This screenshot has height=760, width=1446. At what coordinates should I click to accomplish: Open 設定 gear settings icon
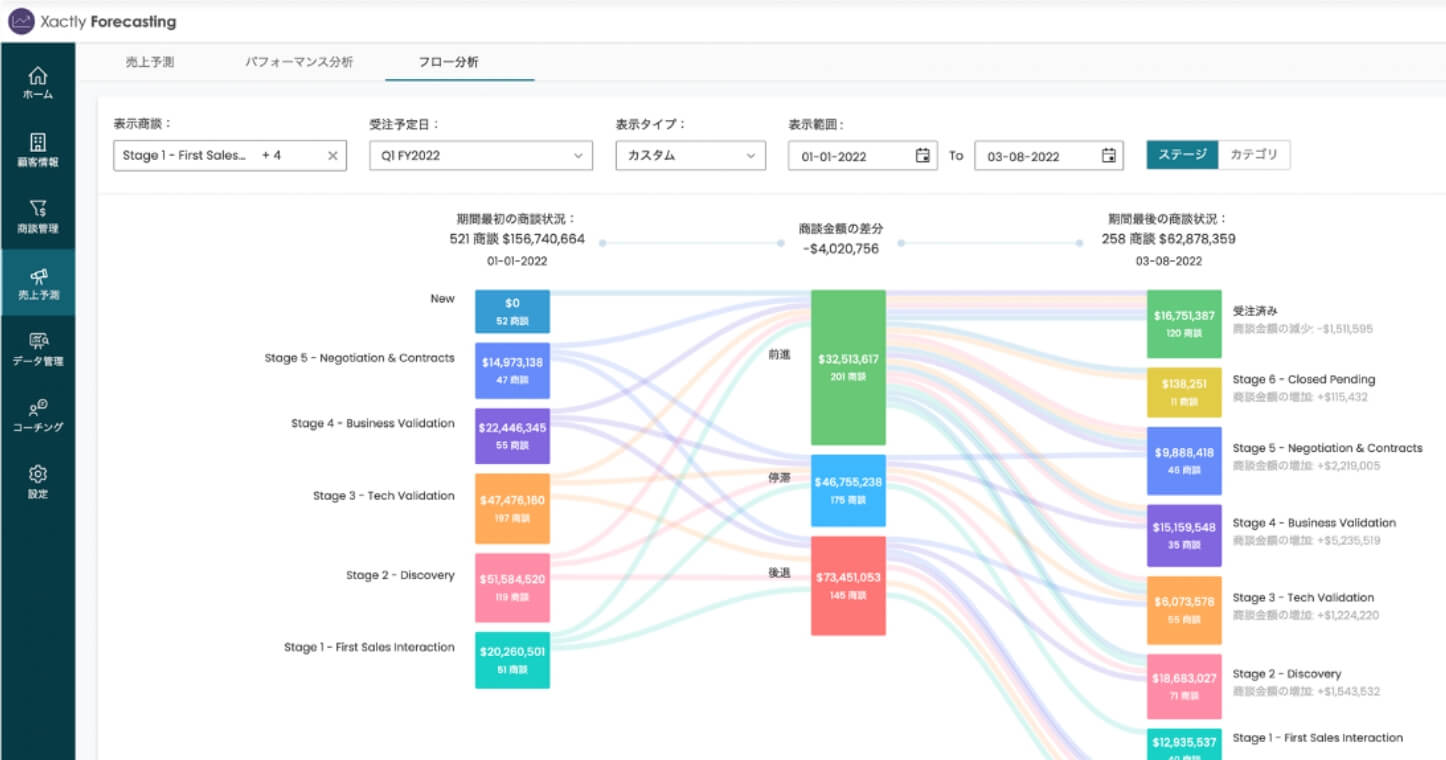(37, 474)
